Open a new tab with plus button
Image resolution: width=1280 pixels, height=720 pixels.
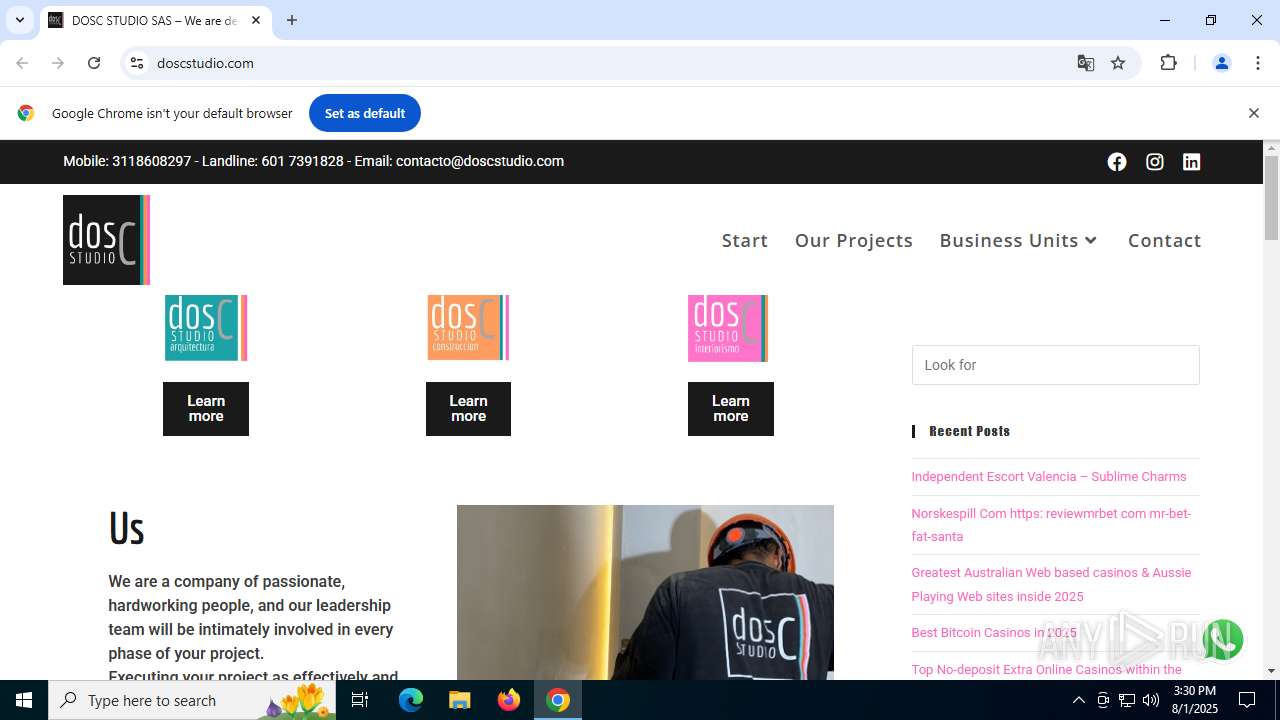(292, 20)
